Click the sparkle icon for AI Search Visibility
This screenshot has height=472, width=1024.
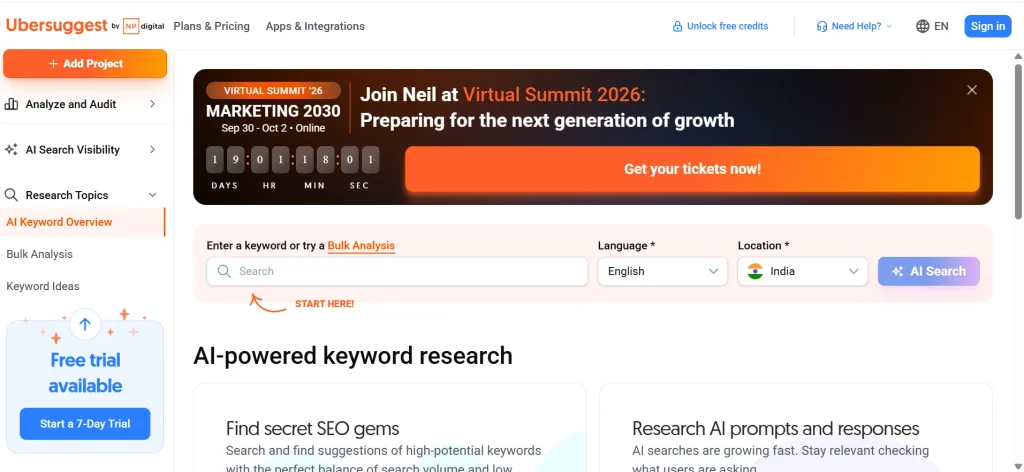click(11, 149)
